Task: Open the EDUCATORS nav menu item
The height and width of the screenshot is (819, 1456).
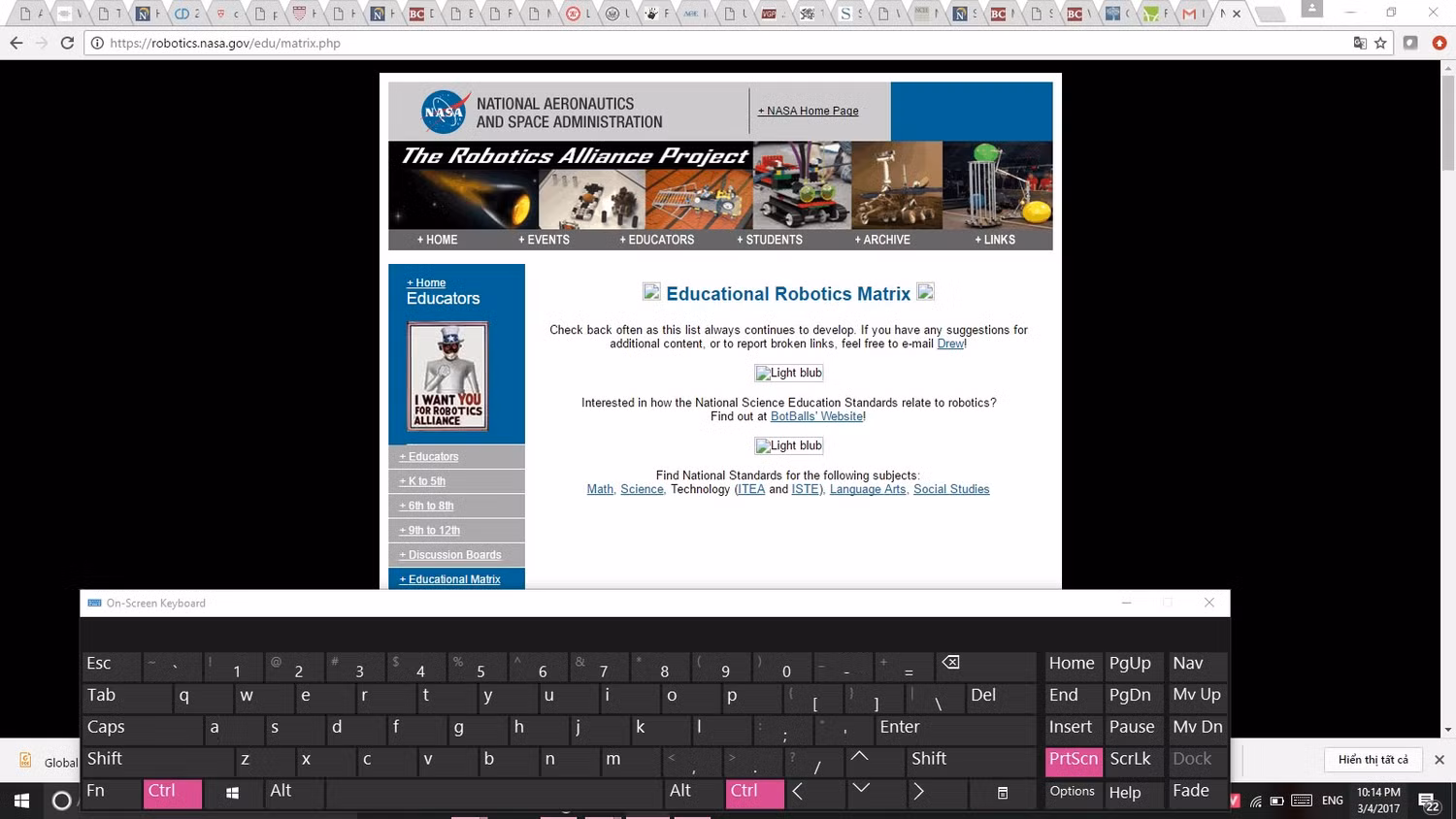Action: click(x=657, y=240)
